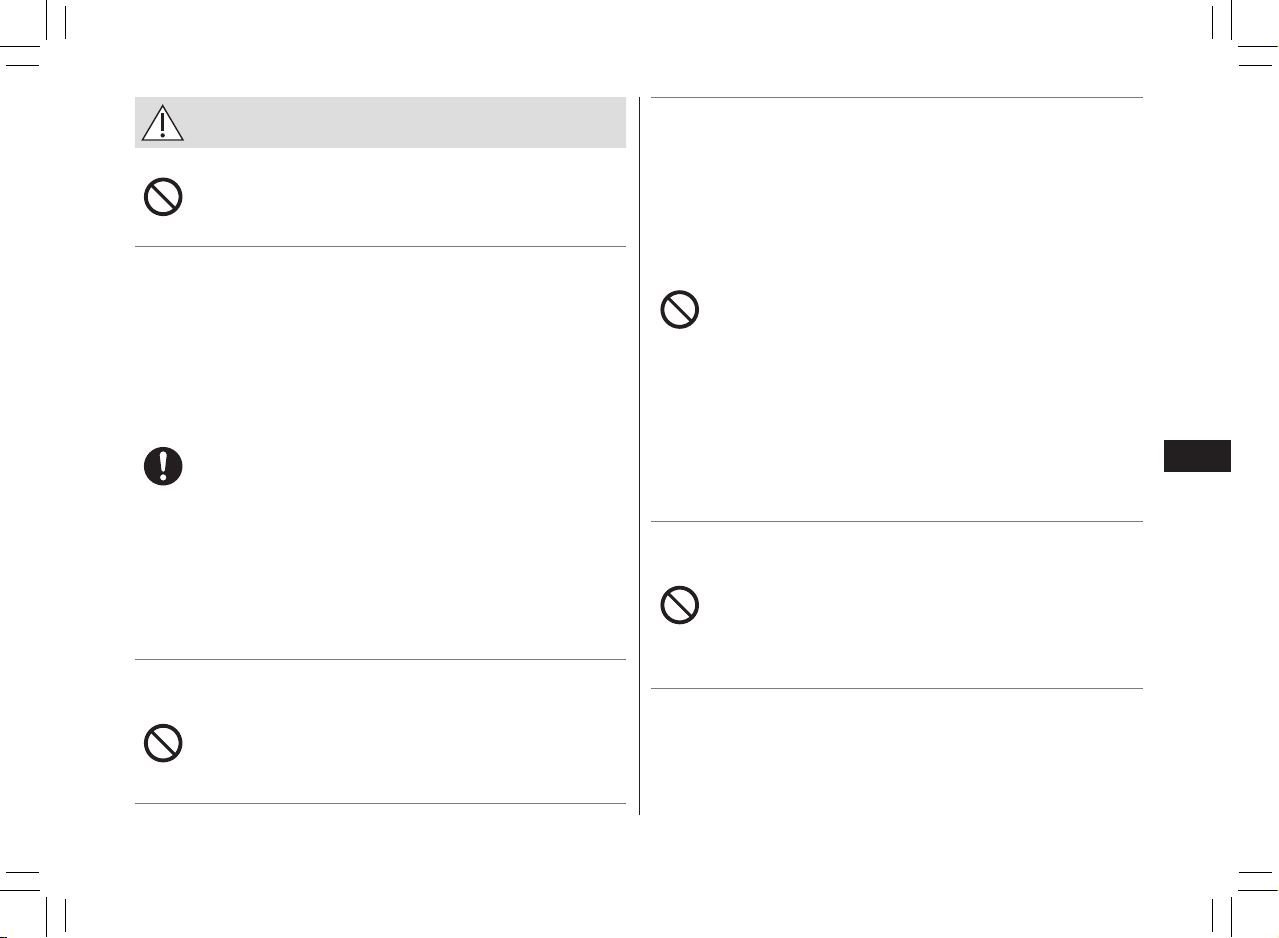The image size is (1279, 938).
Task: Click the gray header bar beside warning triangle
Action: click(380, 122)
